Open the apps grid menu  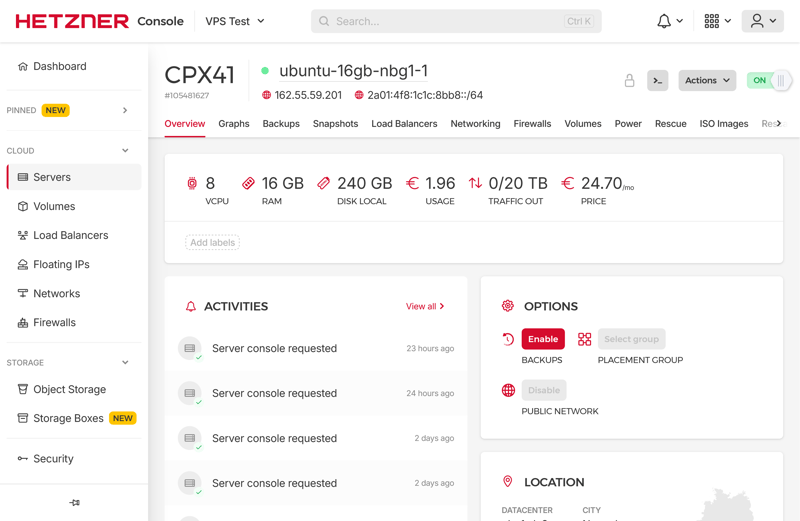point(712,21)
